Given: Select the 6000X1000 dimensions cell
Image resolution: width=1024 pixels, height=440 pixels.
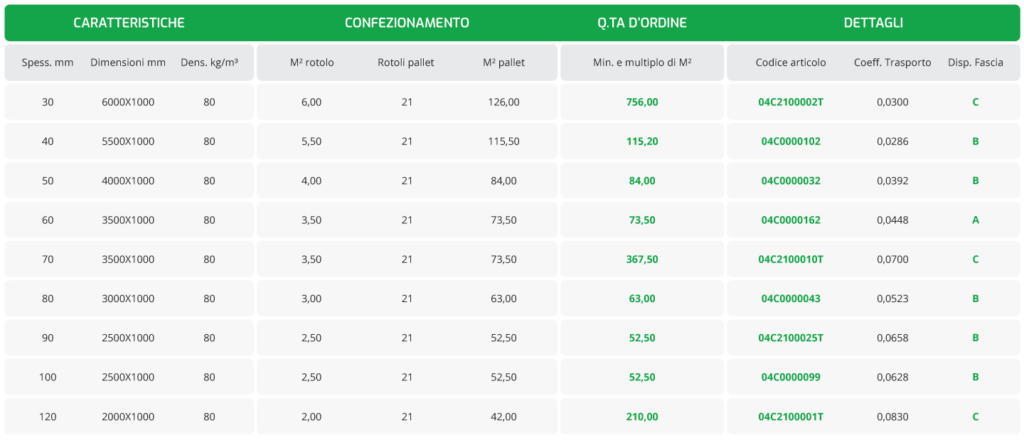Looking at the screenshot, I should point(128,102).
